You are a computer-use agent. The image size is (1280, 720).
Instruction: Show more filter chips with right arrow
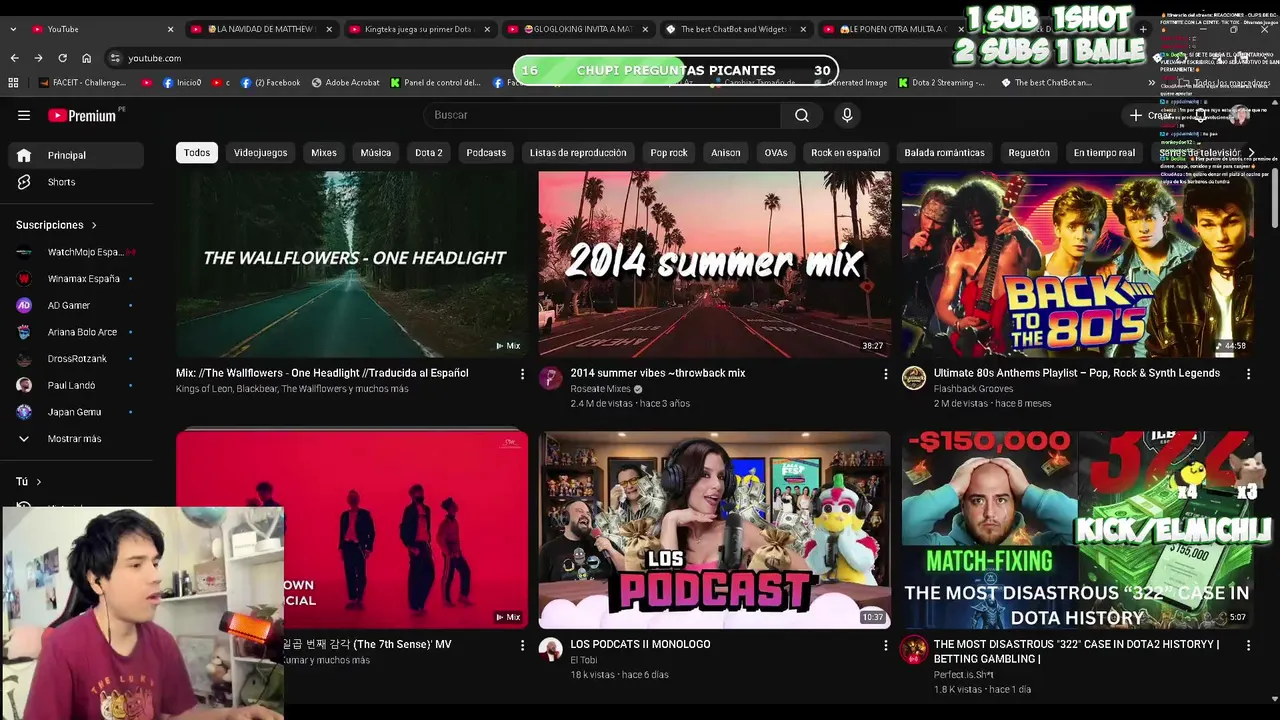pos(1250,153)
